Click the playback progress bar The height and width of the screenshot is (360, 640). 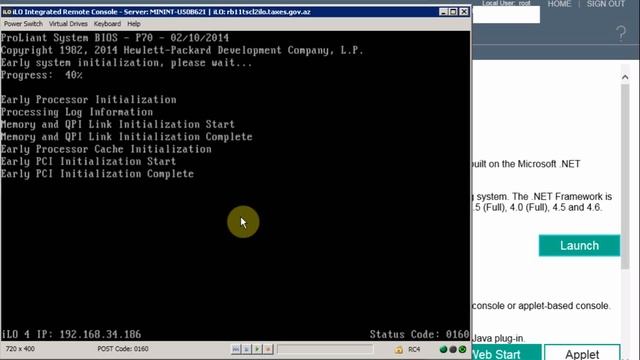tap(325, 349)
